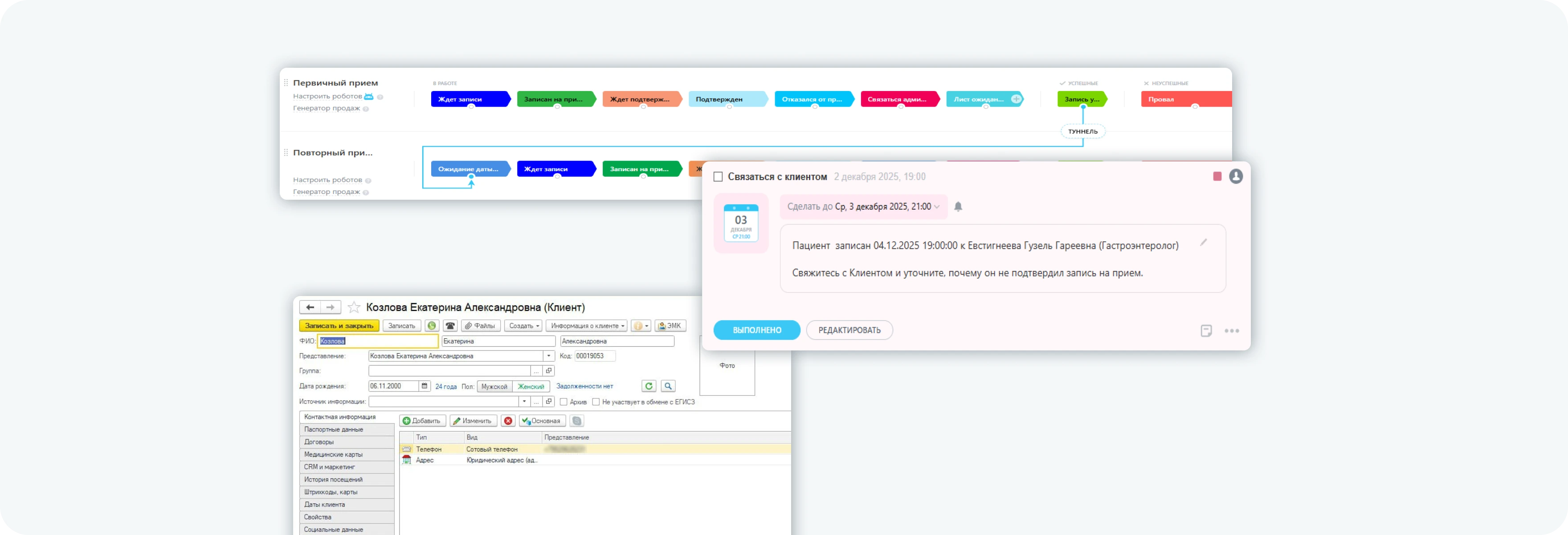The image size is (1568, 535).
Task: Click the red color marker in task header
Action: pyautogui.click(x=1217, y=177)
